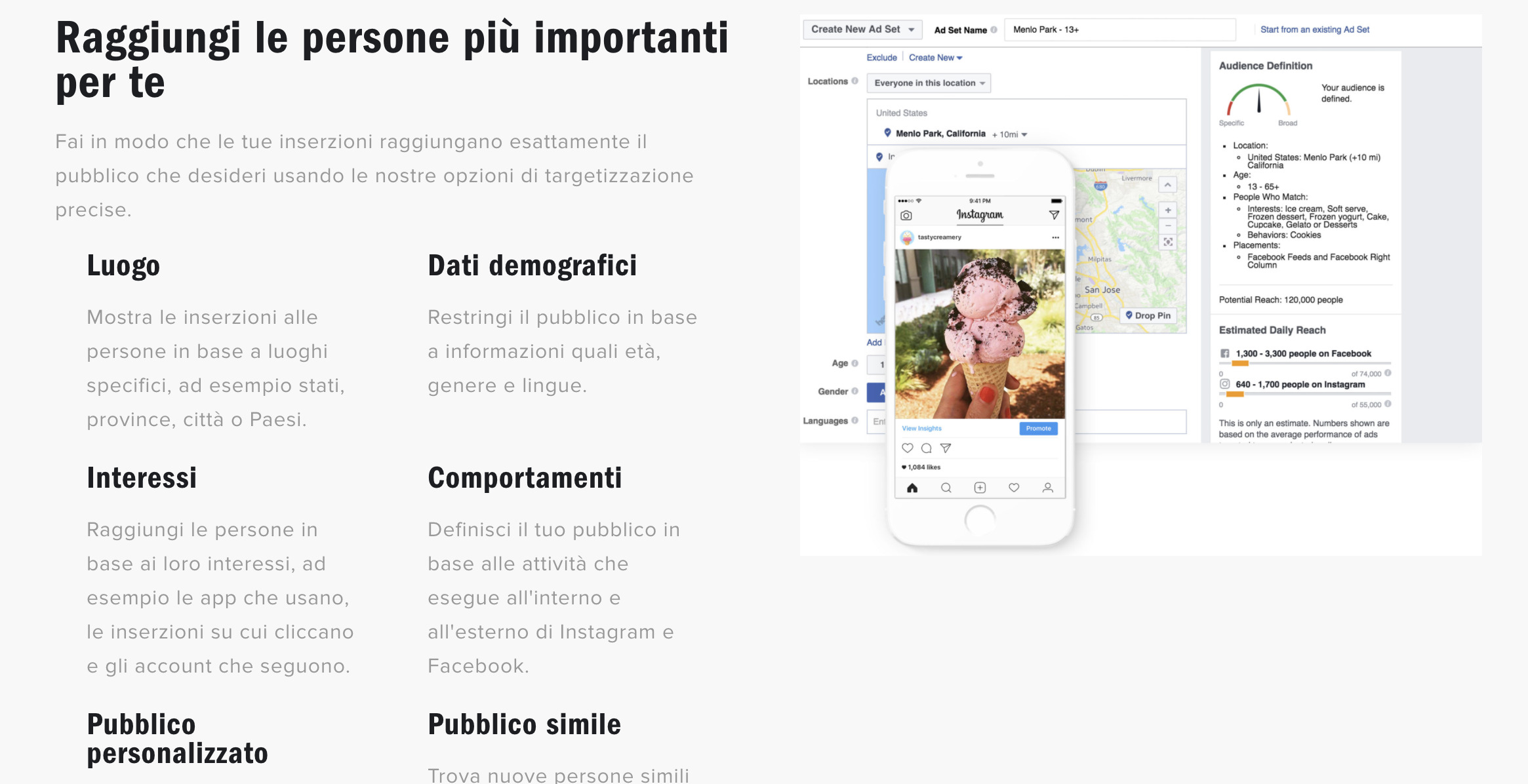This screenshot has height=784, width=1528.
Task: Click the Ad Set Name field
Action: point(1119,29)
